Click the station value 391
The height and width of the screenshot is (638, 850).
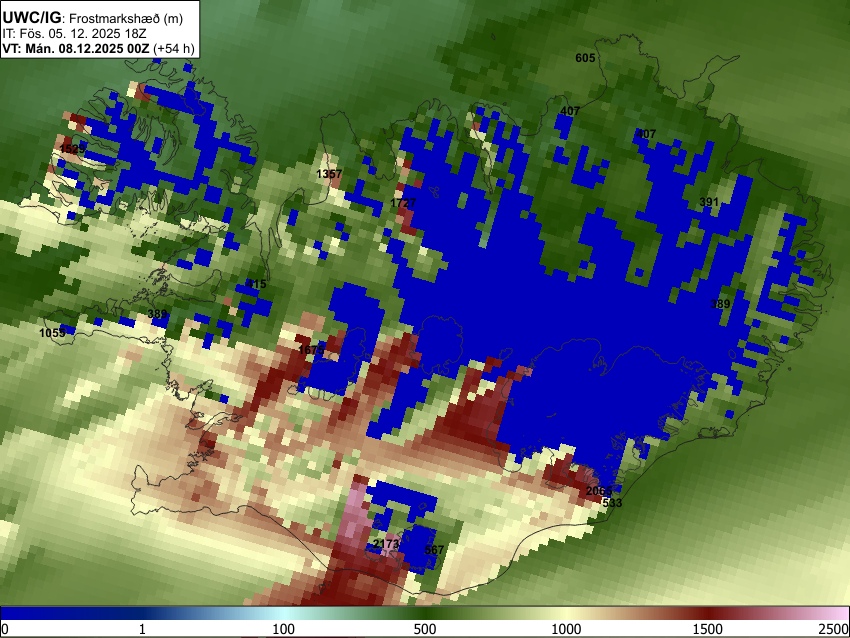(709, 202)
